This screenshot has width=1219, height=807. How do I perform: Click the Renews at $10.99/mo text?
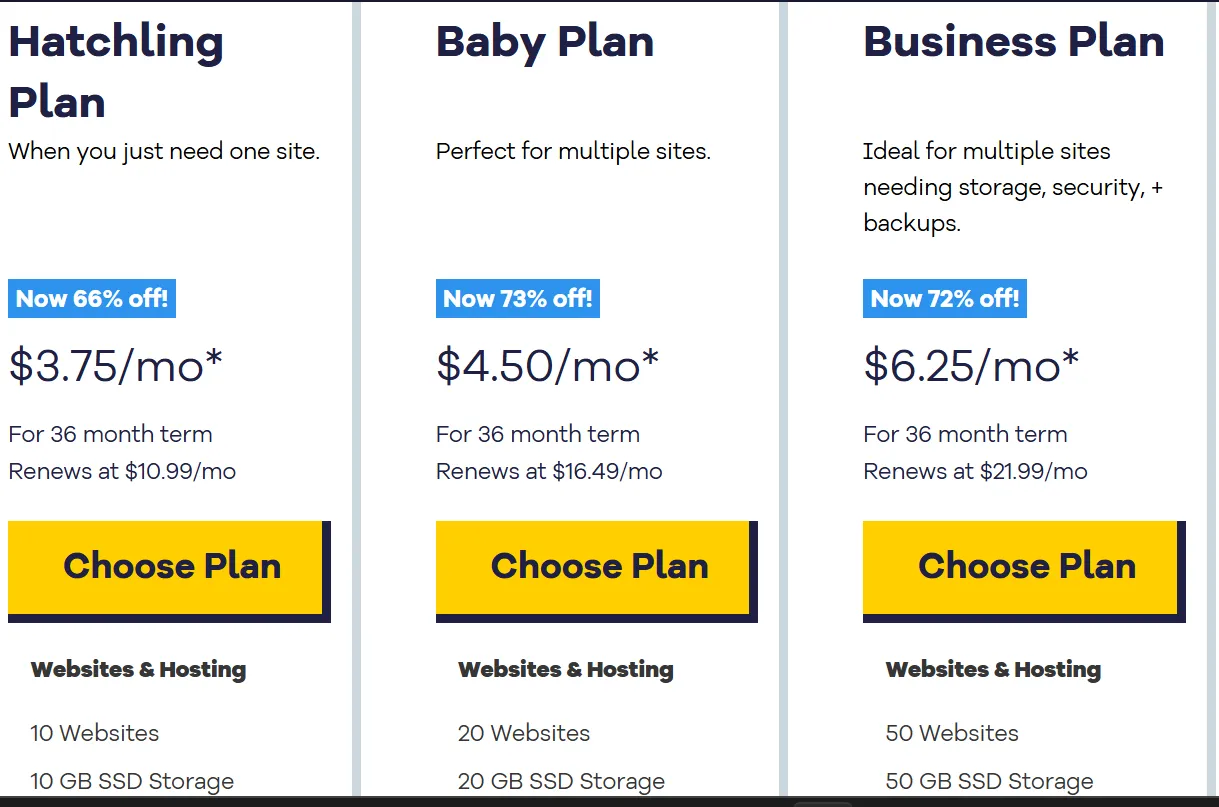coord(122,471)
